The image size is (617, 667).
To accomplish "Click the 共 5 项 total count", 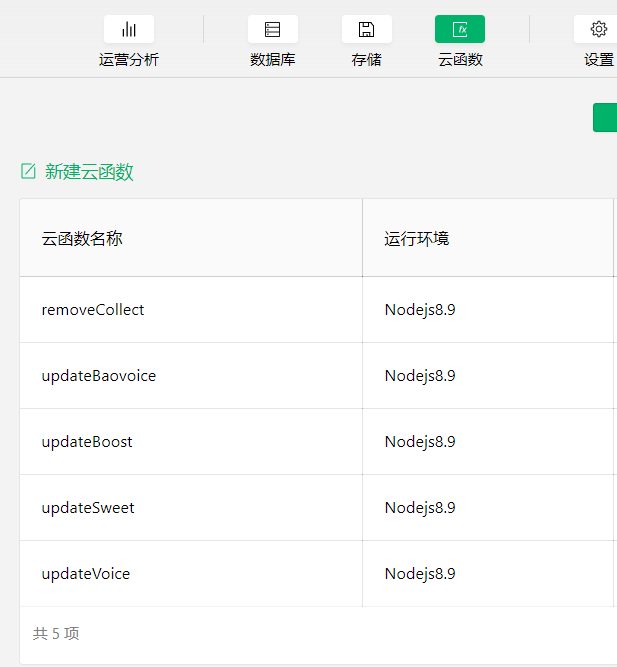I will click(x=56, y=634).
